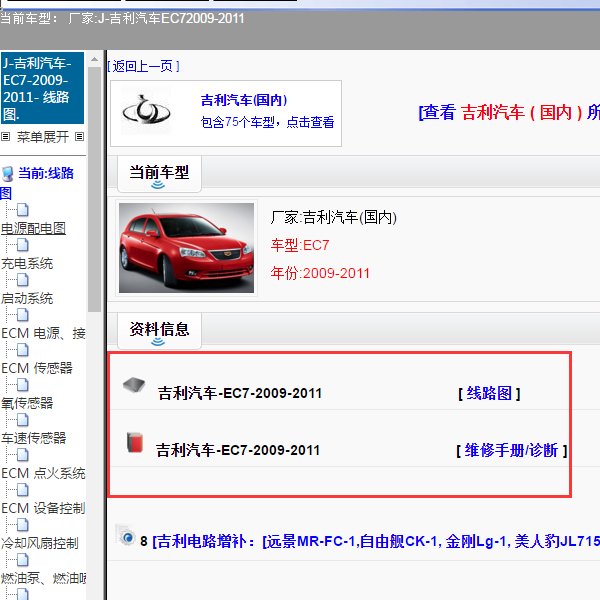Open the 维修手册/诊断 link
Image resolution: width=600 pixels, height=600 pixels.
pos(511,450)
